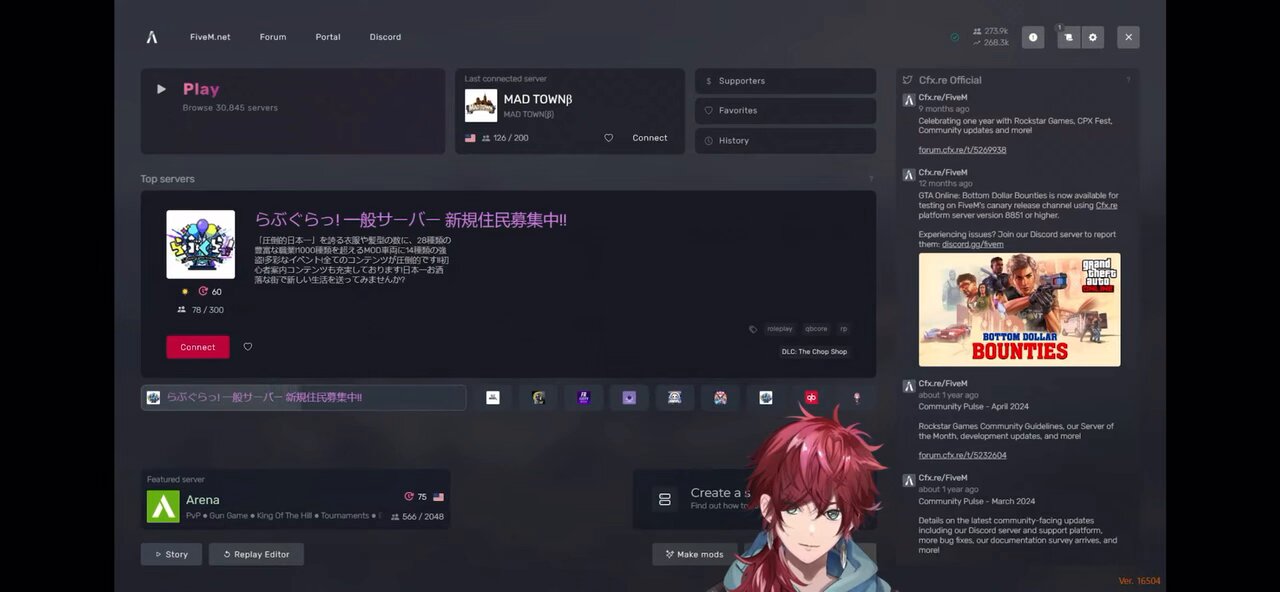Click the rp tag
The height and width of the screenshot is (592, 1280).
click(x=843, y=329)
